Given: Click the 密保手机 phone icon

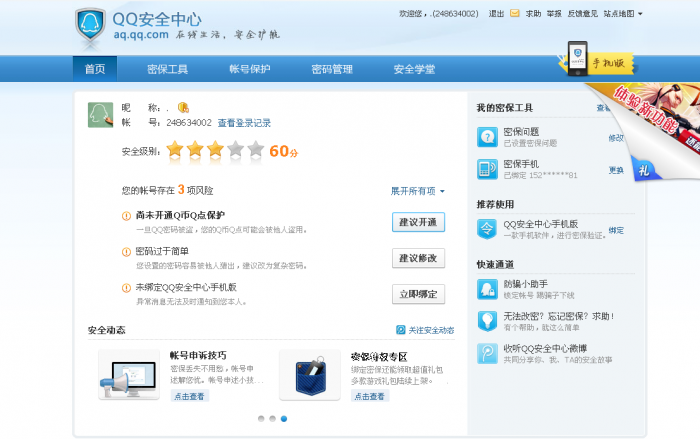Looking at the screenshot, I should click(487, 169).
